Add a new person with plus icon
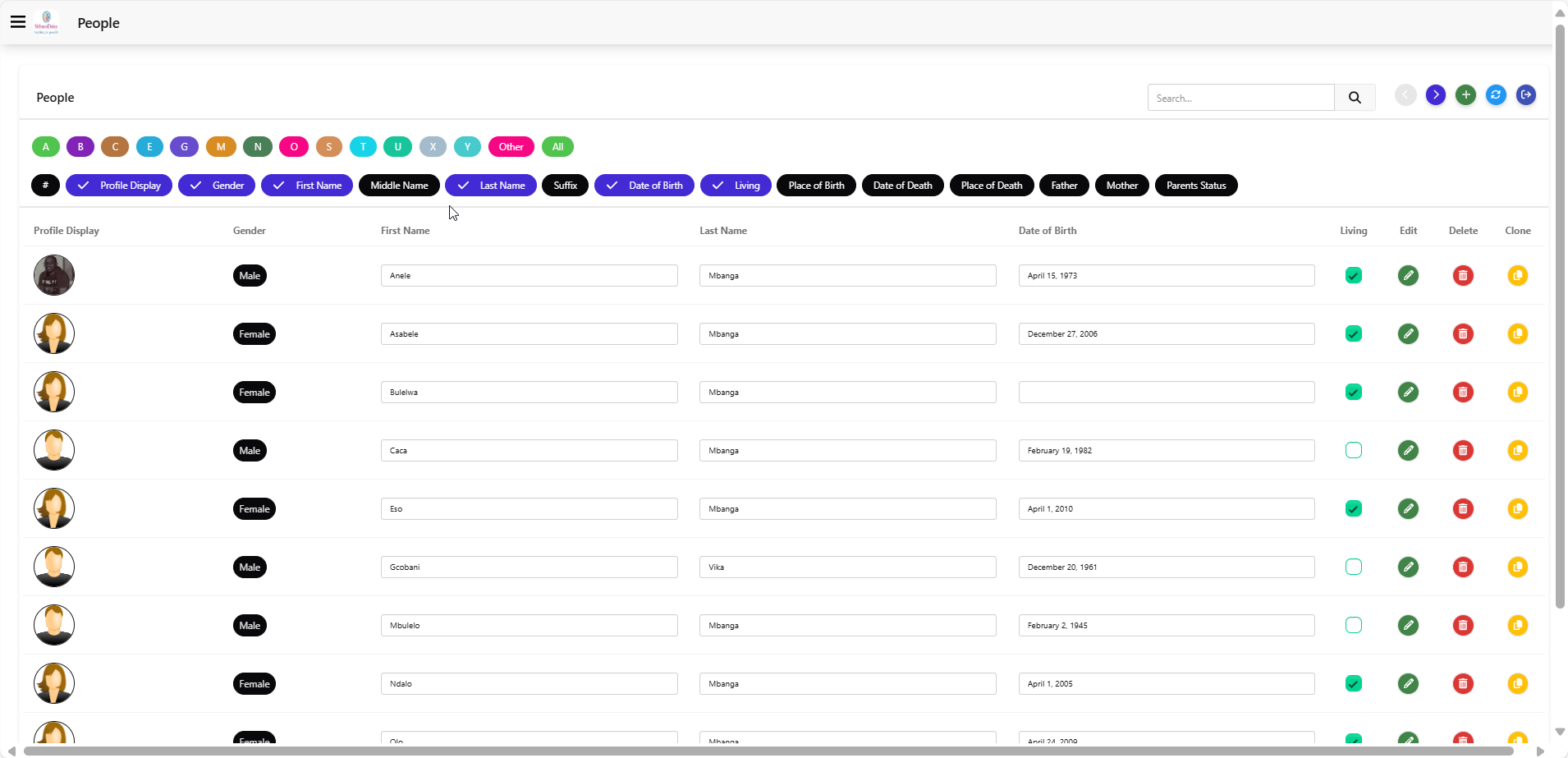This screenshot has height=758, width=1568. (x=1466, y=95)
